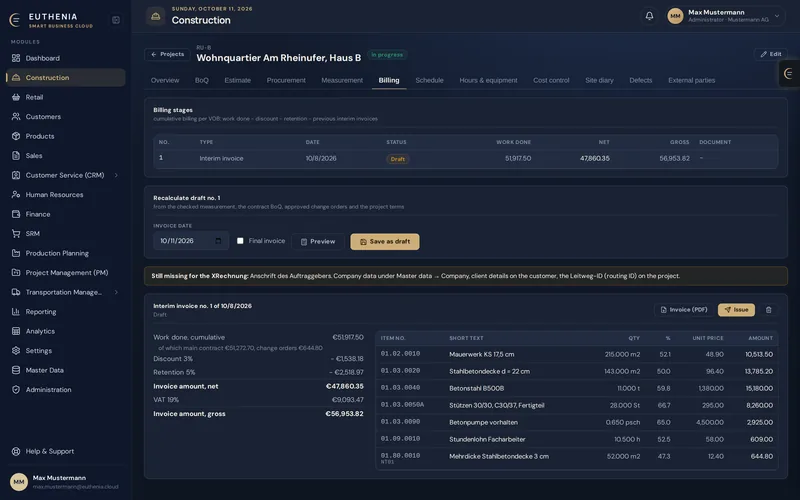
Task: Switch to the Overview tab
Action: pos(165,80)
